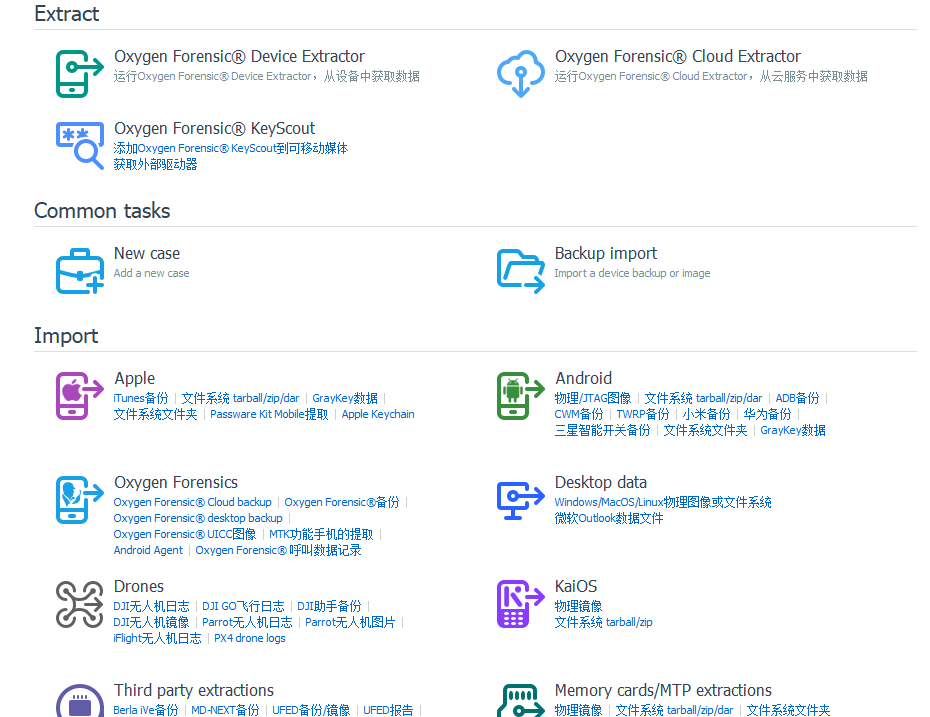The image size is (930, 717).
Task: Click the Android import robot icon
Action: 521,396
